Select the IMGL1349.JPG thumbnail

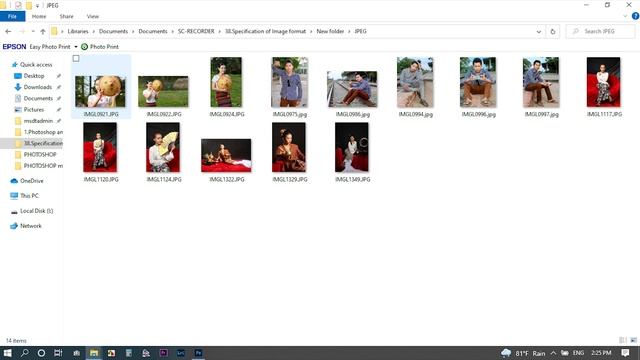(352, 147)
